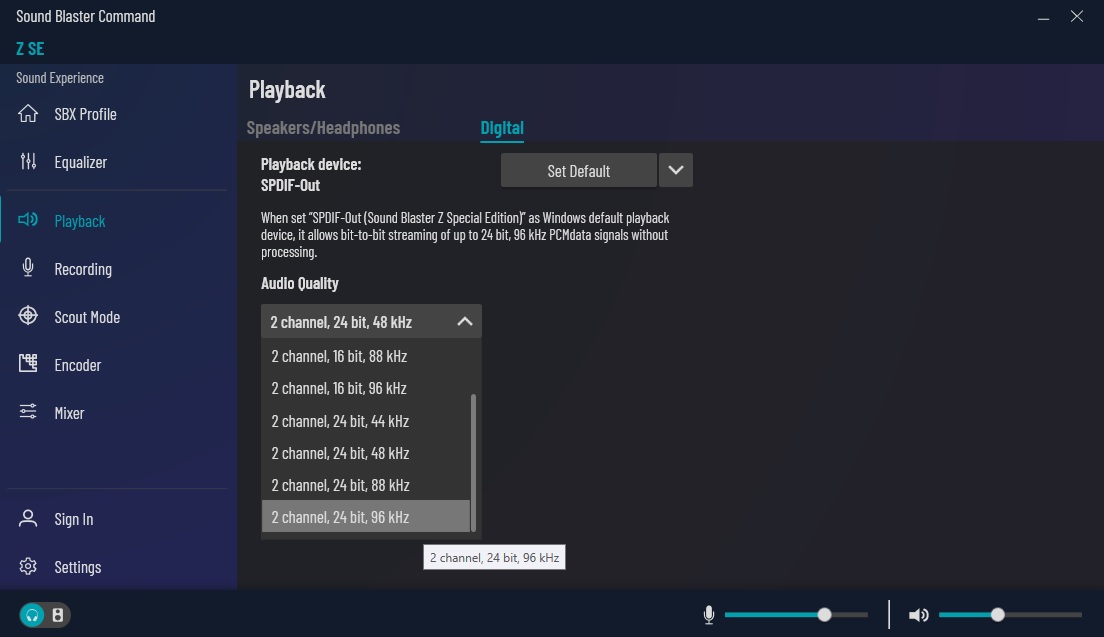
Task: Mute speaker via bottom volume icon
Action: [x=918, y=615]
